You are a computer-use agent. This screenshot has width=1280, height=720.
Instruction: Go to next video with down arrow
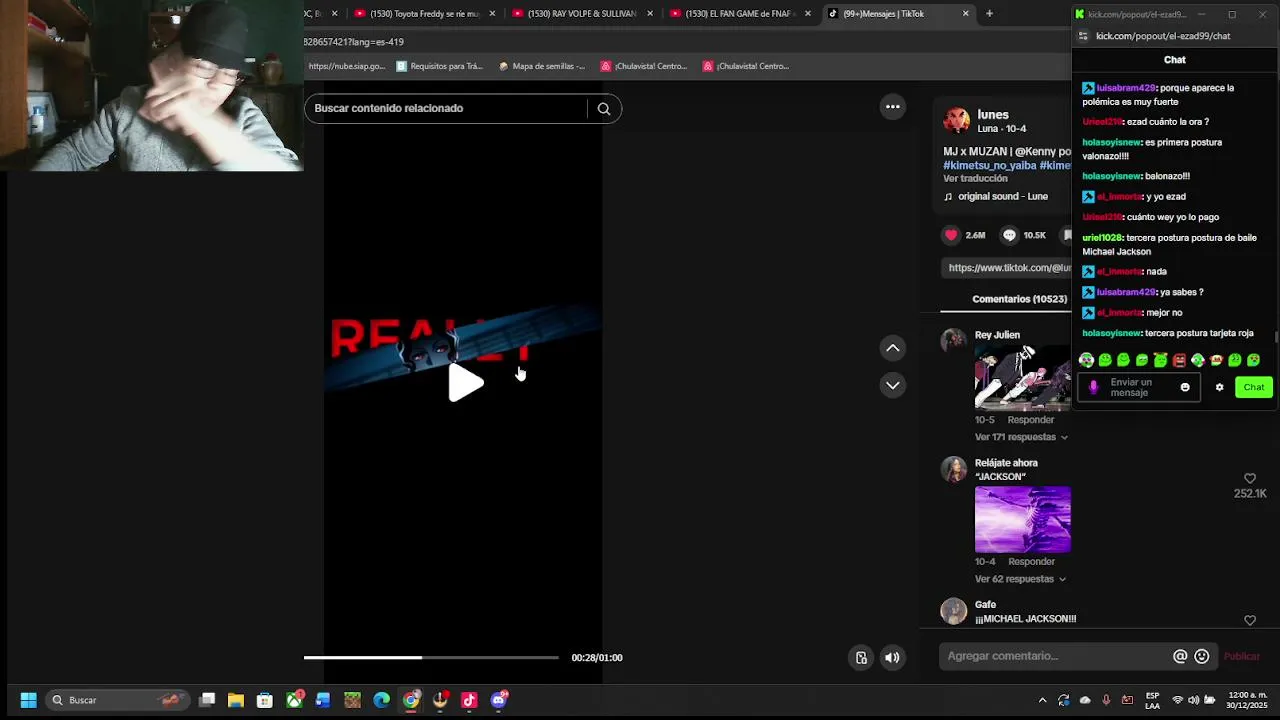(x=893, y=385)
